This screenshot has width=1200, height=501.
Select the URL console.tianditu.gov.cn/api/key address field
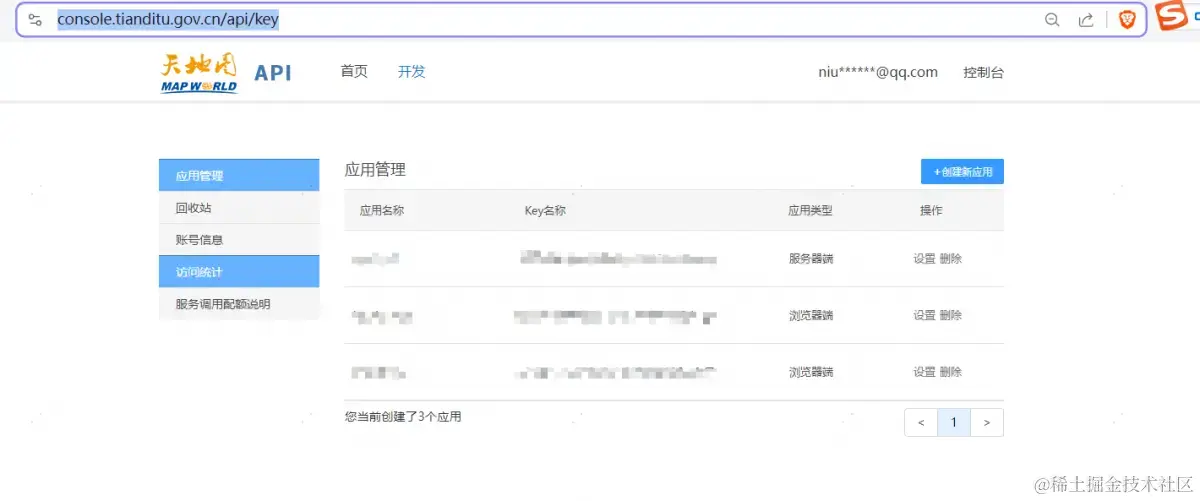click(167, 20)
